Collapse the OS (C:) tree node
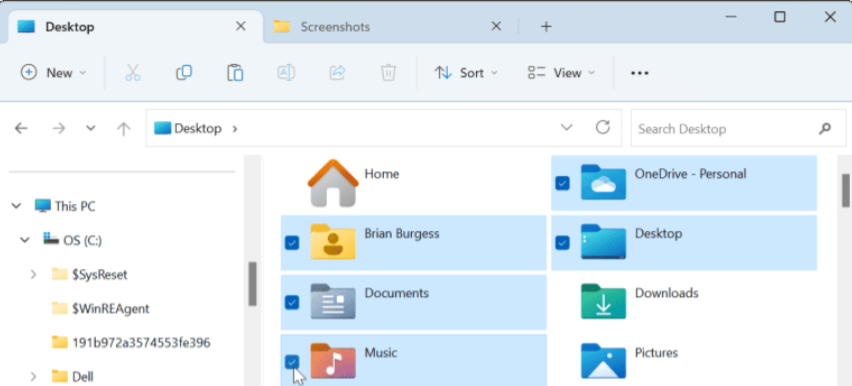 pyautogui.click(x=24, y=240)
